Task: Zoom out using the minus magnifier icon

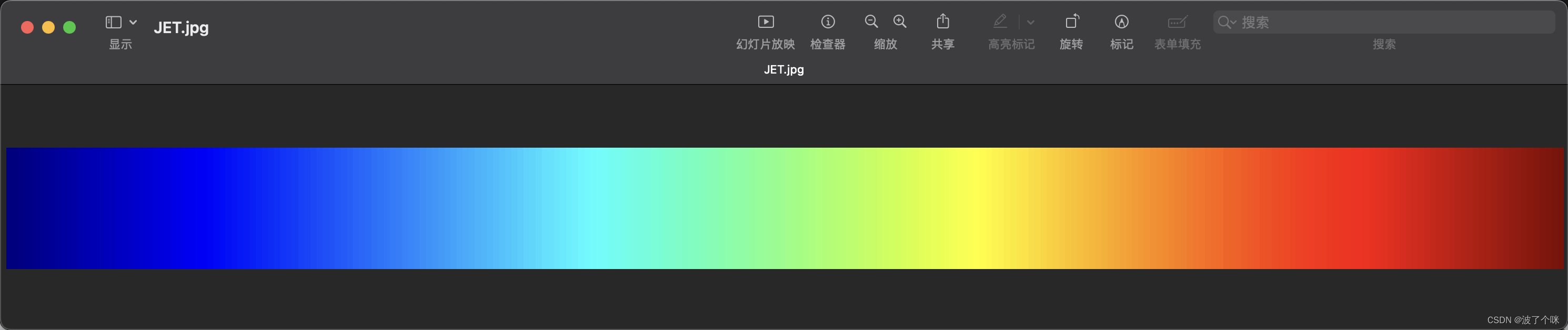Action: (x=870, y=21)
